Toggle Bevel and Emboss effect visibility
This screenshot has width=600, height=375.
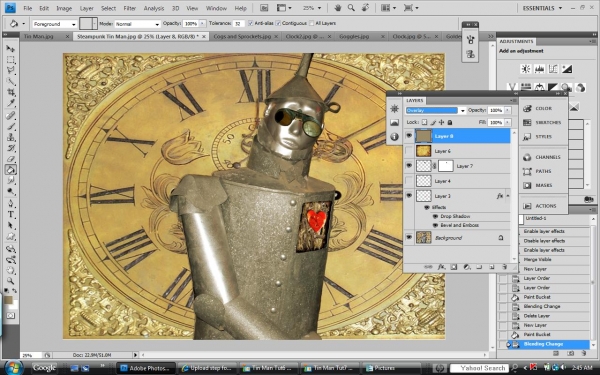click(435, 225)
